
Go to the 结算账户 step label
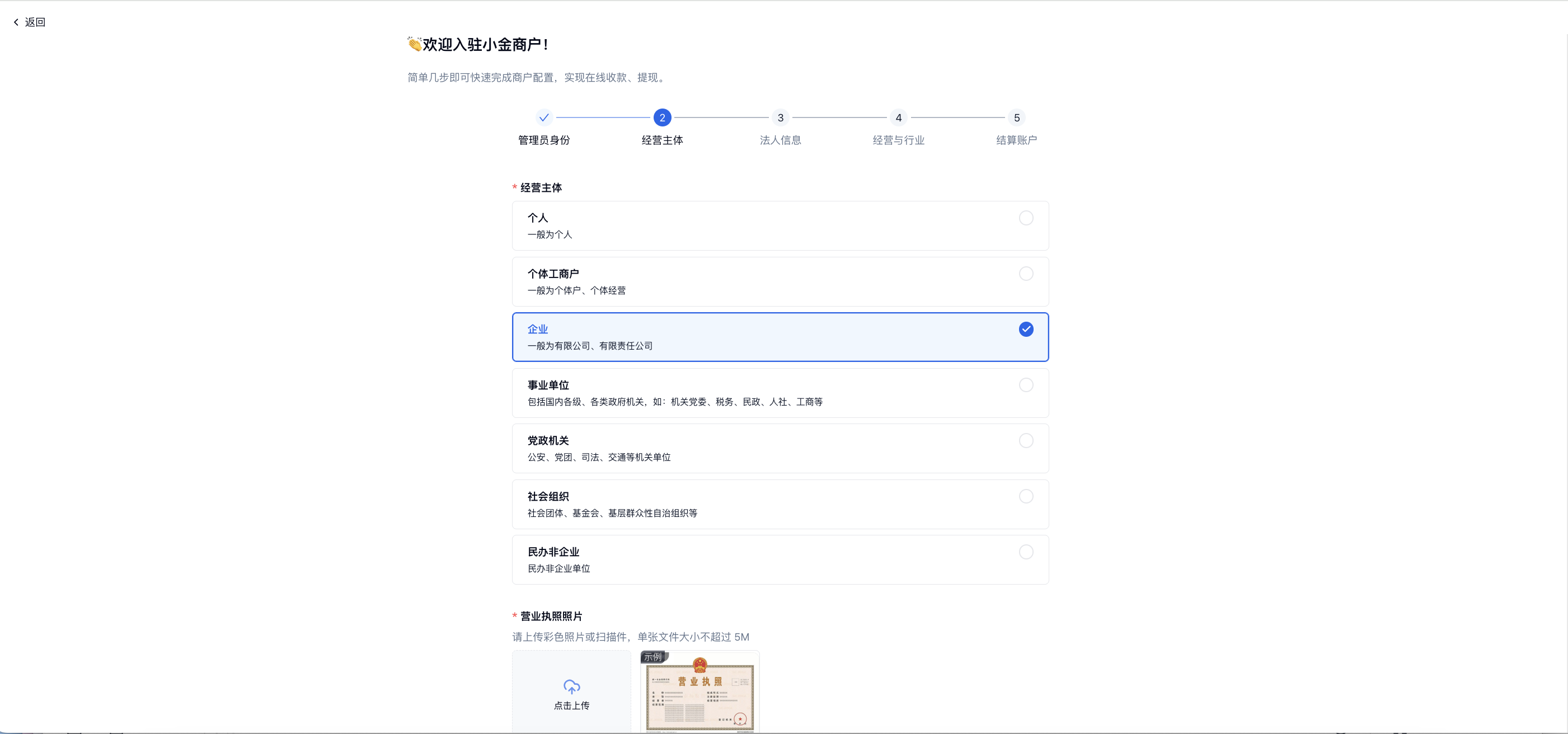tap(1017, 140)
